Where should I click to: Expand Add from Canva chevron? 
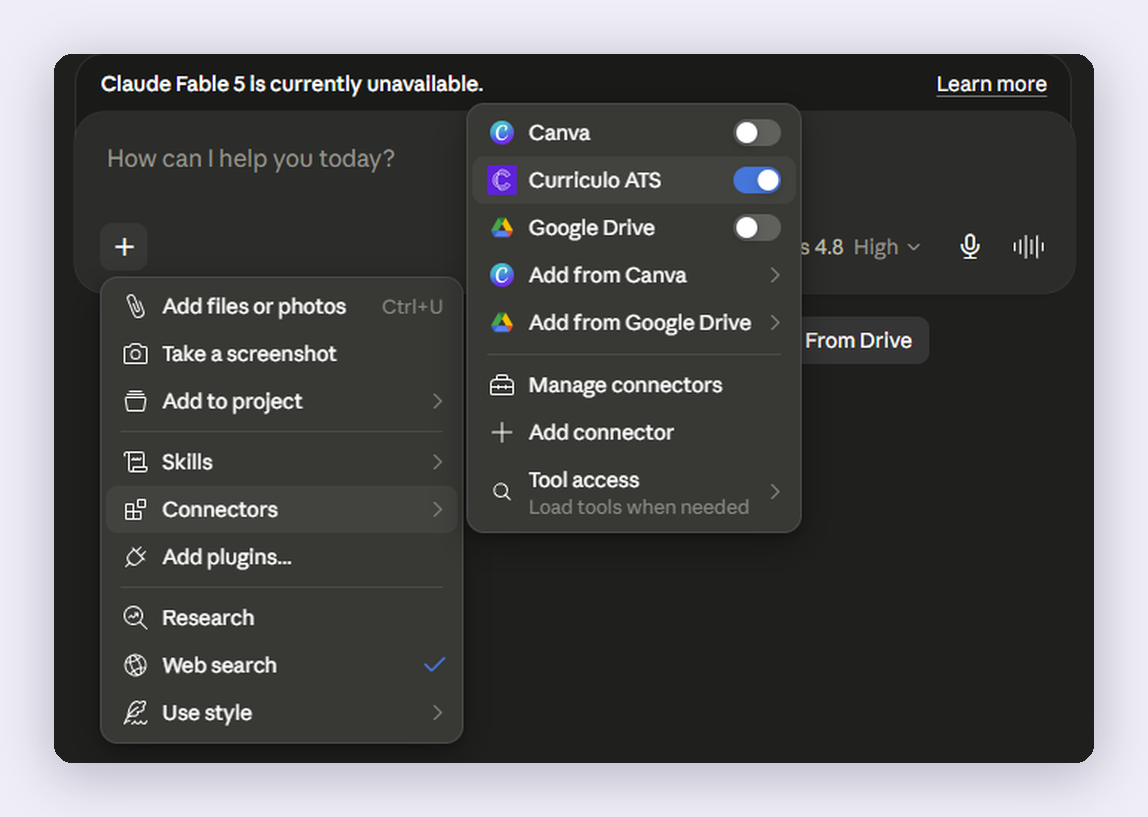(x=775, y=275)
